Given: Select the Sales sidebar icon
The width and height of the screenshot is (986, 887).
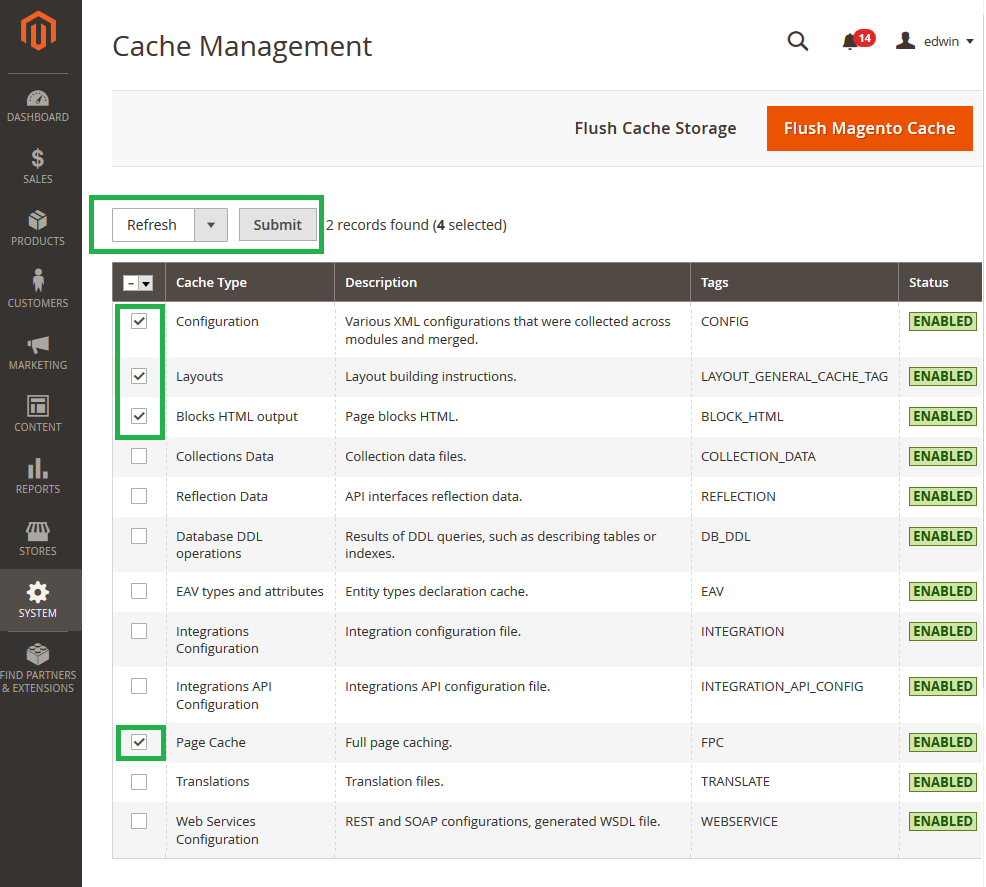Looking at the screenshot, I should click(38, 168).
